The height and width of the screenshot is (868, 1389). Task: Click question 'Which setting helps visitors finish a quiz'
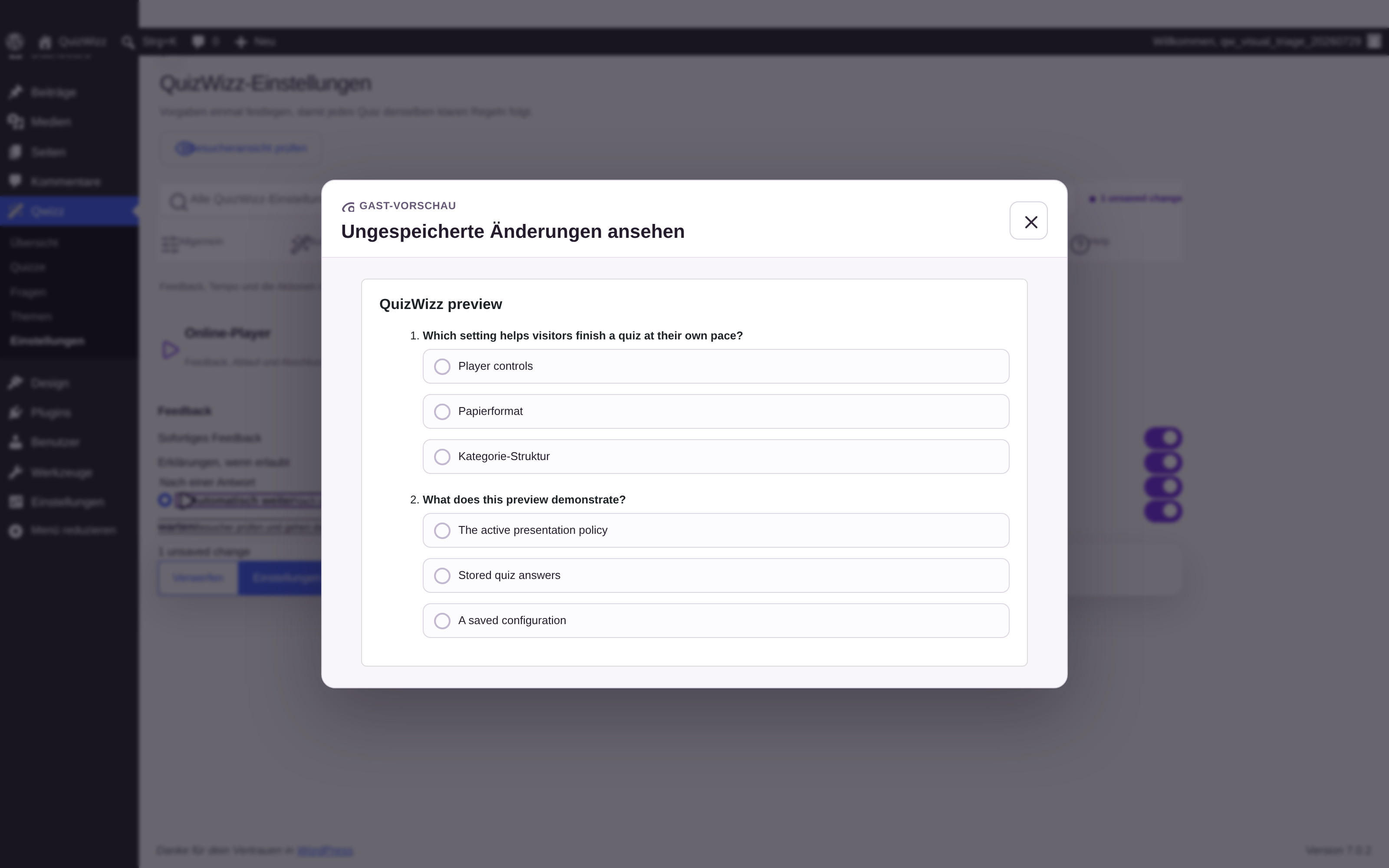583,336
